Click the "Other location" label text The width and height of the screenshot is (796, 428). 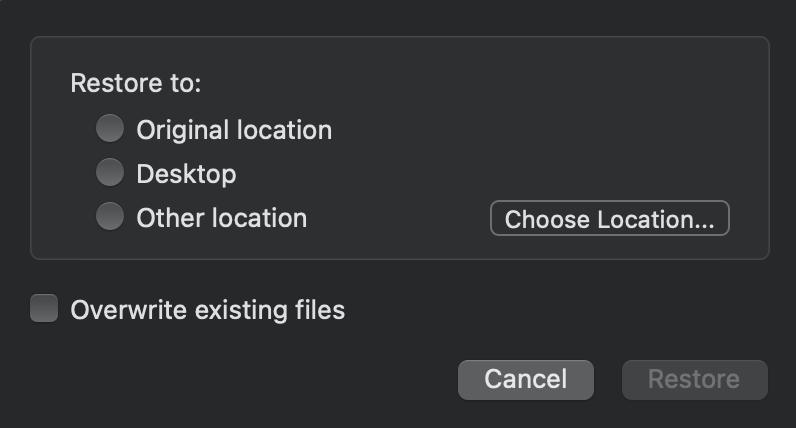tap(221, 218)
